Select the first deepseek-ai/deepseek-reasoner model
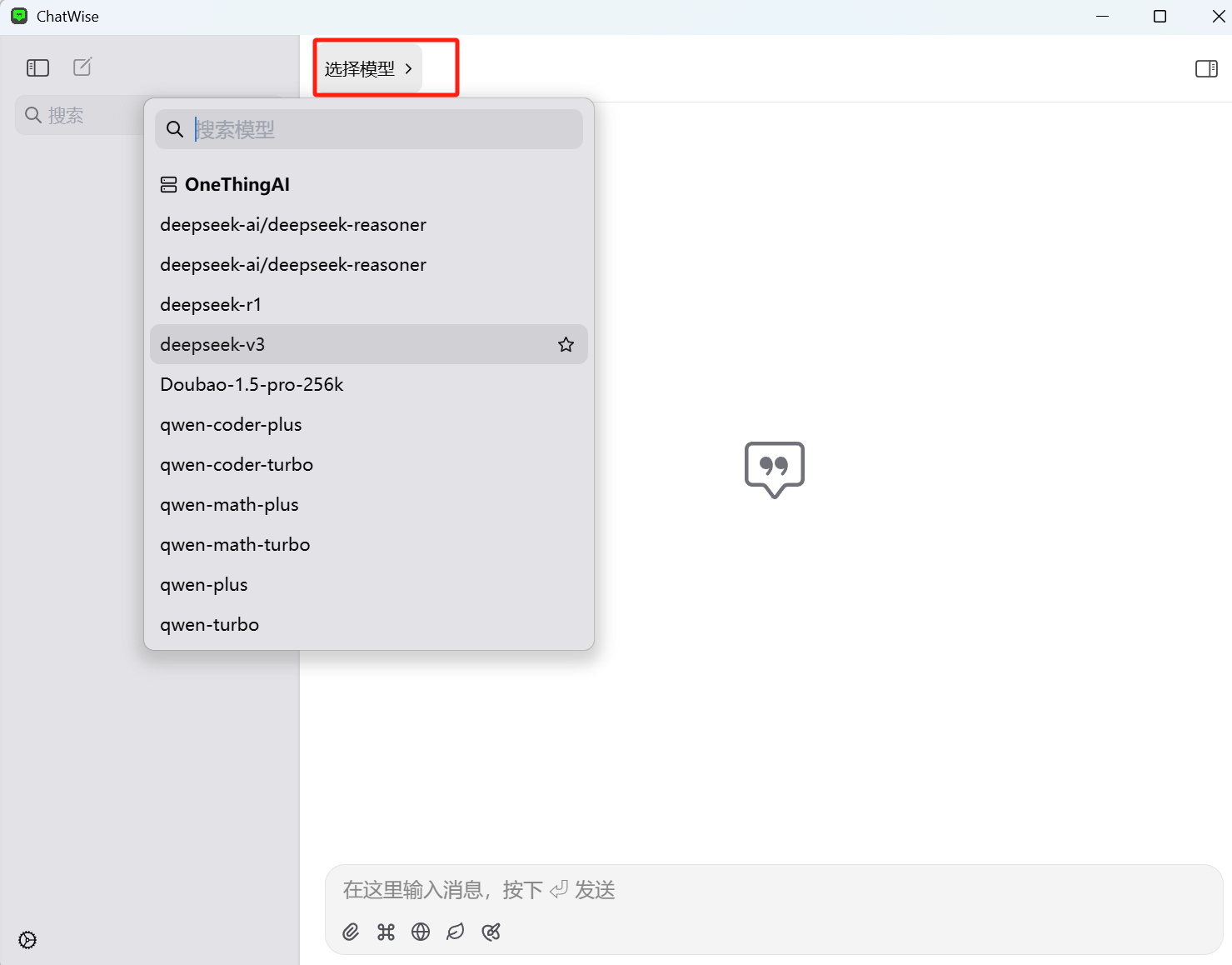This screenshot has width=1232, height=965. pyautogui.click(x=369, y=224)
